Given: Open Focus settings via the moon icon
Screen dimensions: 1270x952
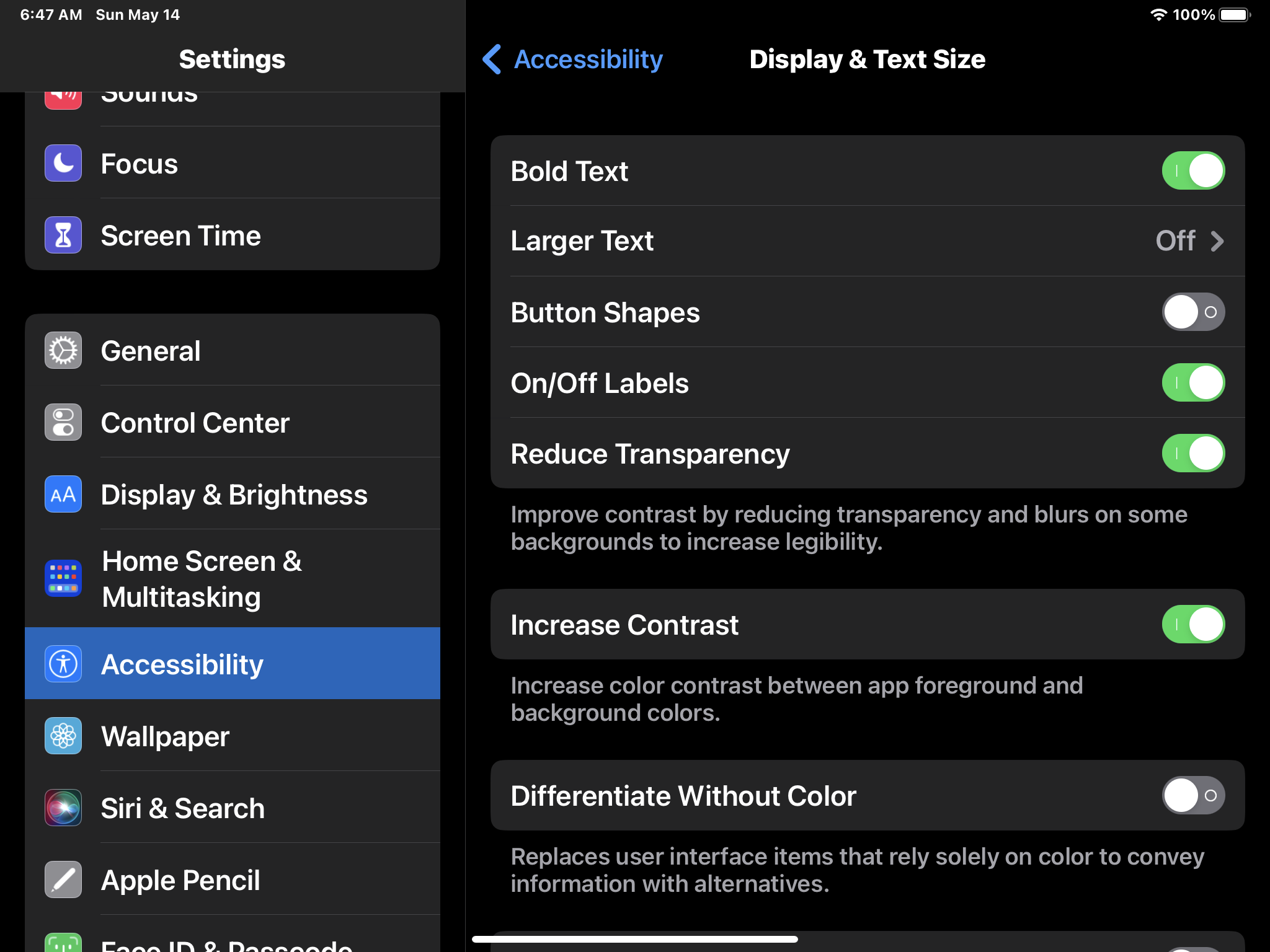Looking at the screenshot, I should [63, 163].
